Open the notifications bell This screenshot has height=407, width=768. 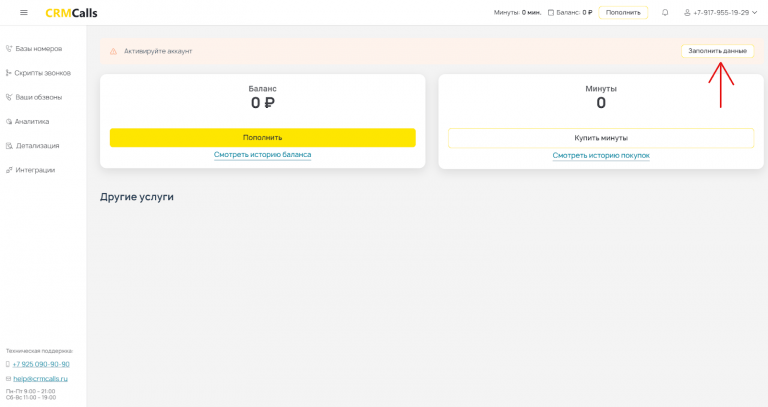[665, 13]
